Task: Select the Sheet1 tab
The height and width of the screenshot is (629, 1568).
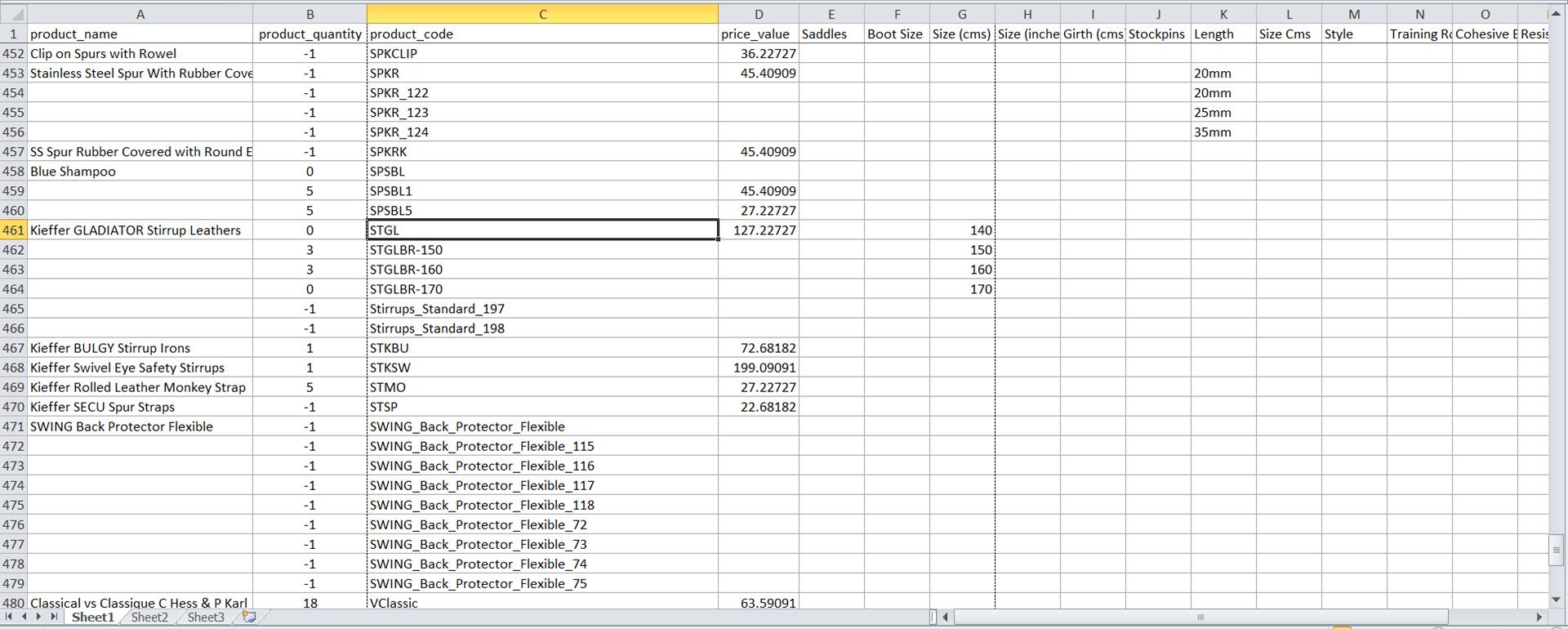Action: point(92,618)
